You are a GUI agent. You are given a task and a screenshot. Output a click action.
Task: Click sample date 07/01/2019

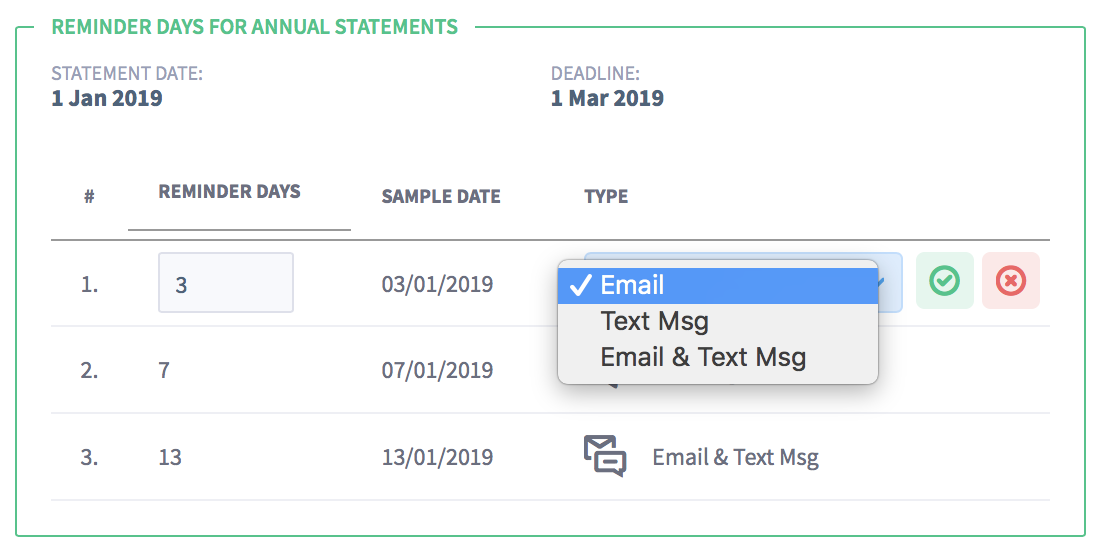(437, 370)
